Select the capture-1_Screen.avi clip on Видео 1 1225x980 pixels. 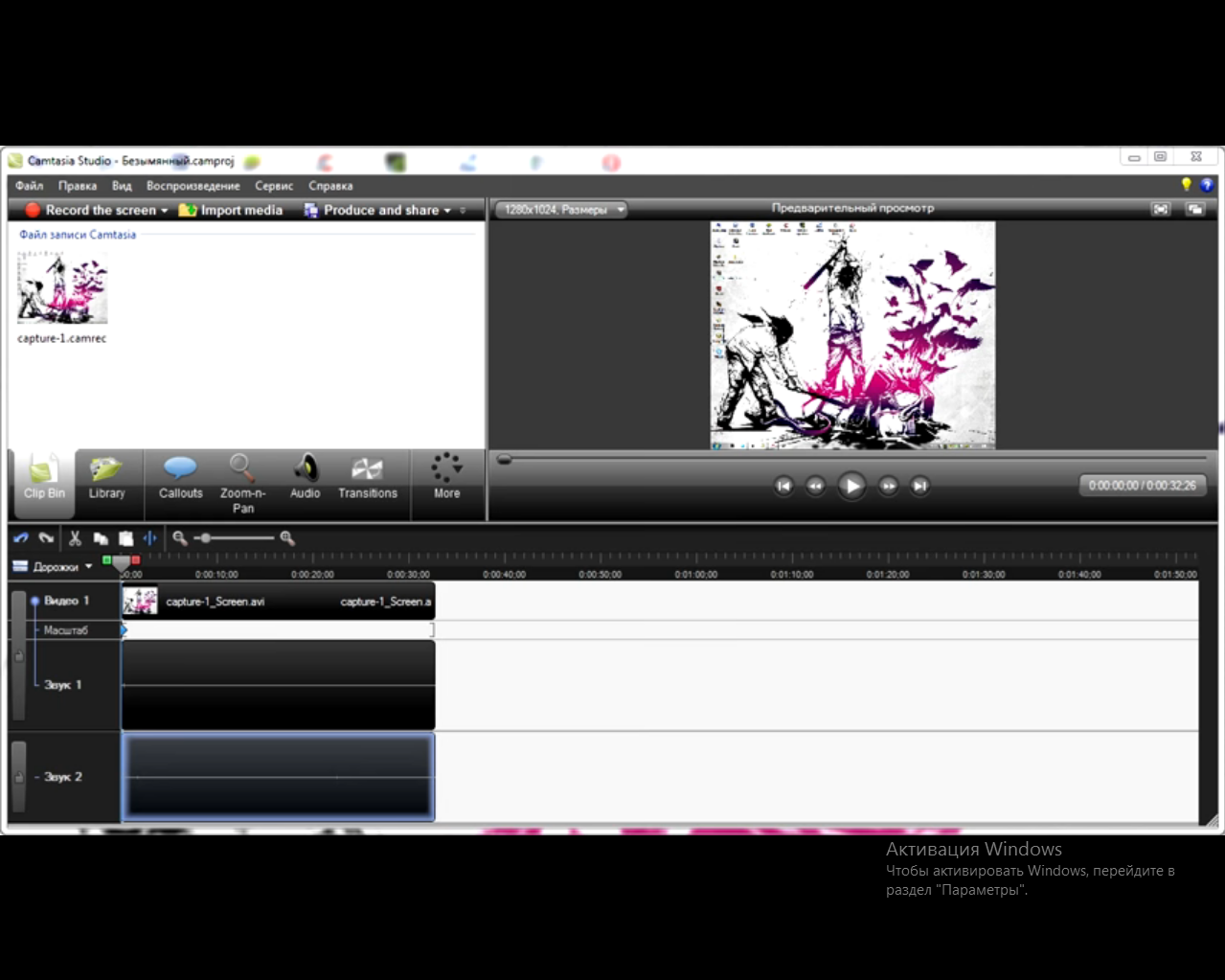point(279,602)
